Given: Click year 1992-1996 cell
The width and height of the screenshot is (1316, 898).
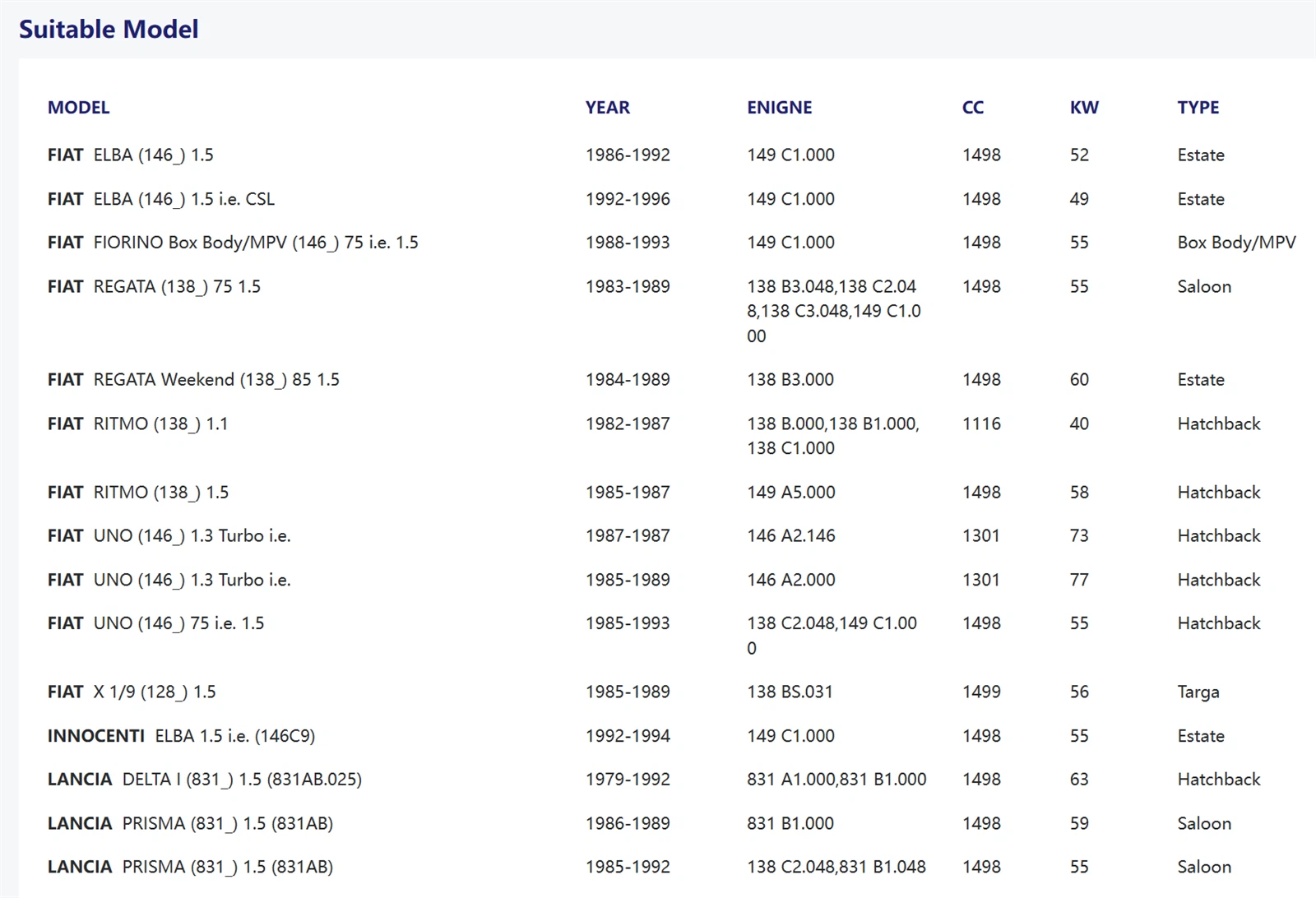Looking at the screenshot, I should click(x=628, y=199).
